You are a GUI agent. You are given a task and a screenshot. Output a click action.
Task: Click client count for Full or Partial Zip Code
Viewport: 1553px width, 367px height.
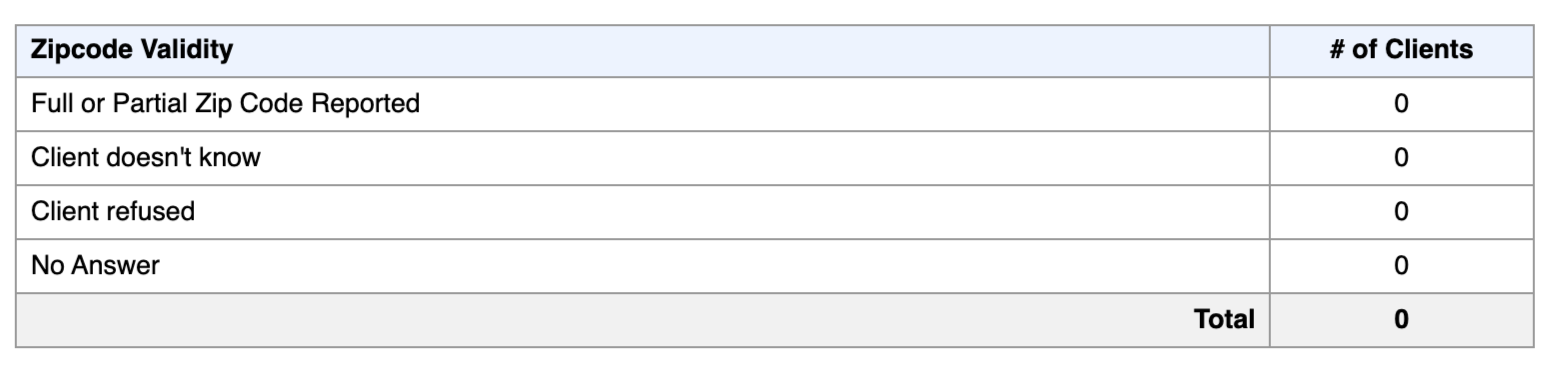pos(1401,104)
